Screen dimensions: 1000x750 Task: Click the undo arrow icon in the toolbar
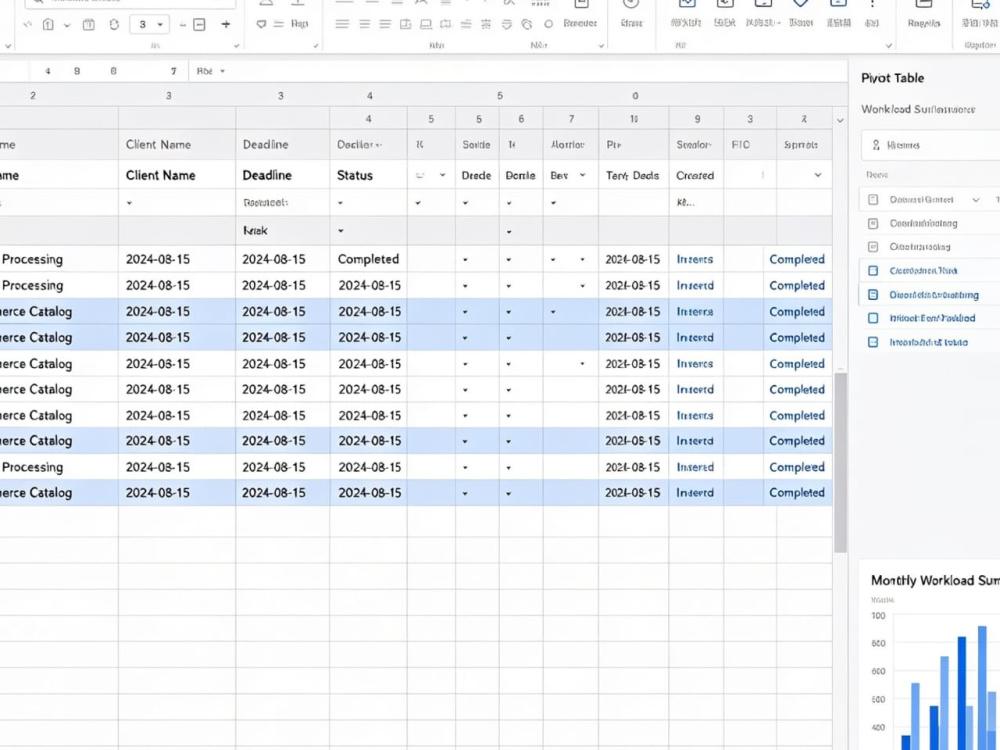click(x=27, y=24)
